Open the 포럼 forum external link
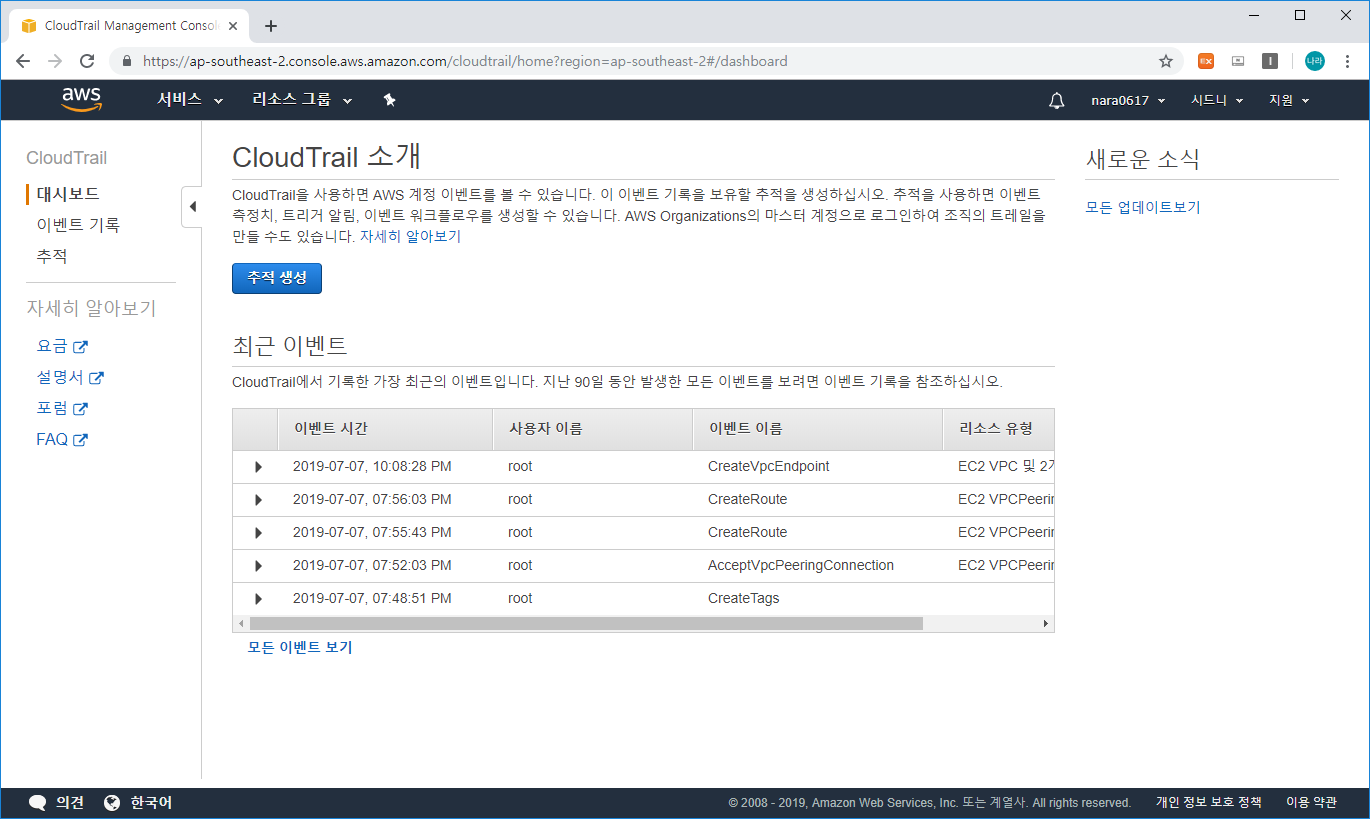 pyautogui.click(x=62, y=408)
